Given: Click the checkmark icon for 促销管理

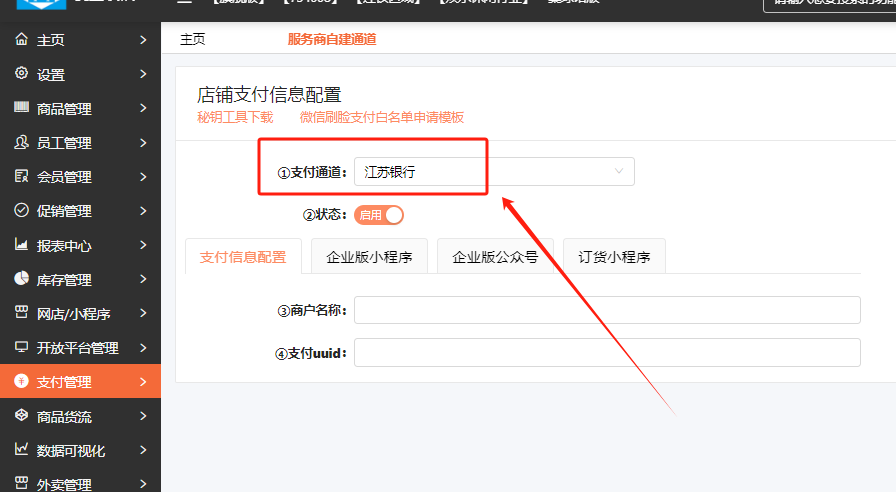Looking at the screenshot, I should [21, 211].
